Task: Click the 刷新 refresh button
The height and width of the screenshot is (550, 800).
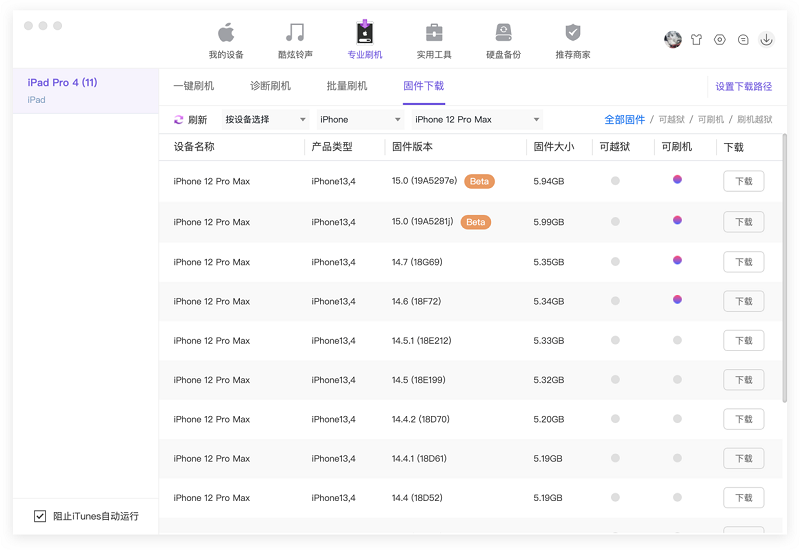Action: point(190,120)
